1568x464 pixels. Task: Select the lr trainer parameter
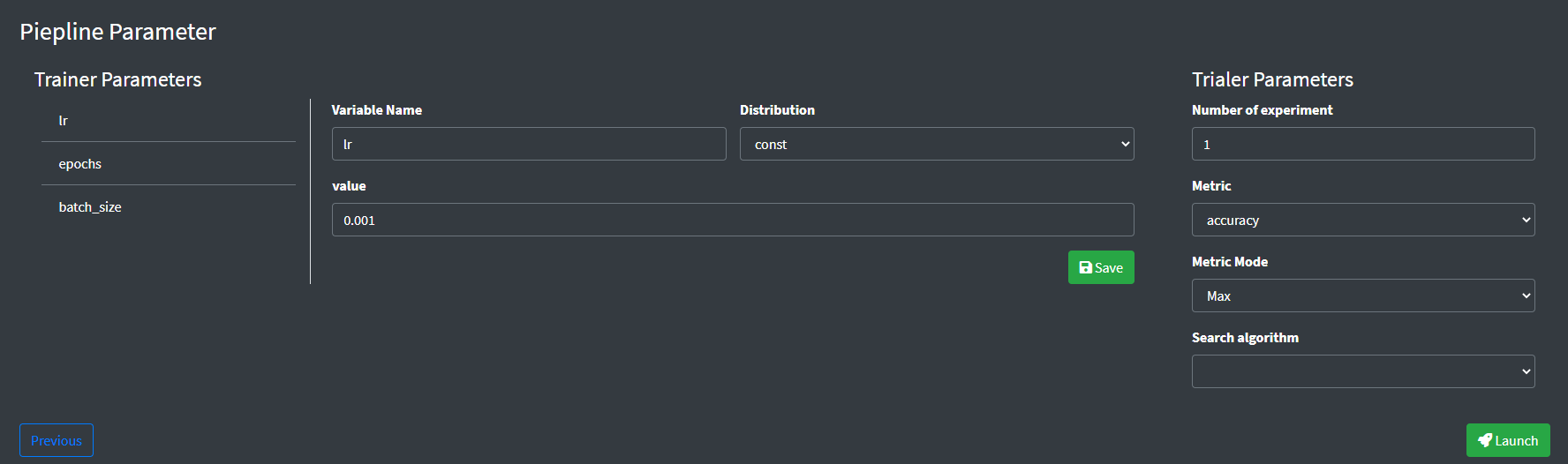[169, 121]
